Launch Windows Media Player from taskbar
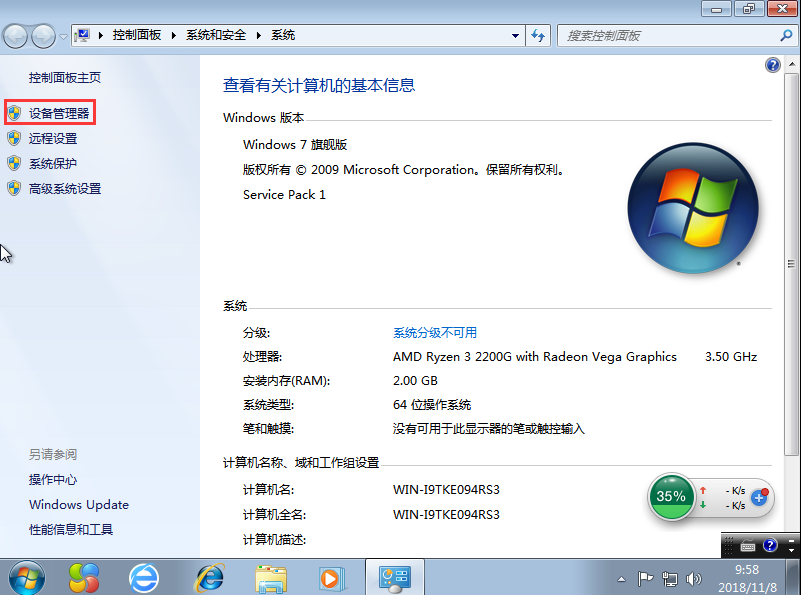This screenshot has width=801, height=595. [329, 576]
